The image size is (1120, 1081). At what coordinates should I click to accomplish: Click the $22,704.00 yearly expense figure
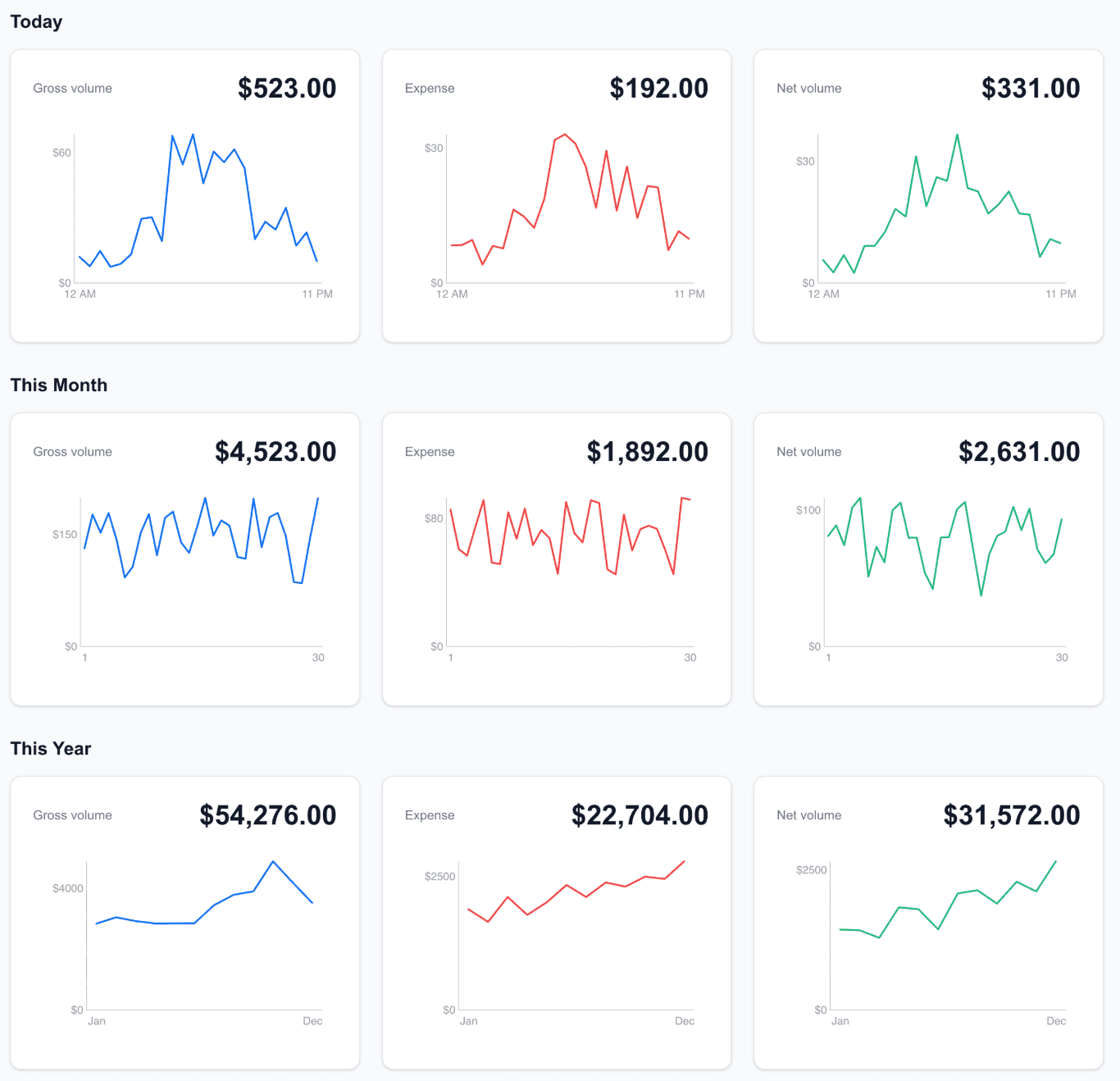tap(640, 815)
